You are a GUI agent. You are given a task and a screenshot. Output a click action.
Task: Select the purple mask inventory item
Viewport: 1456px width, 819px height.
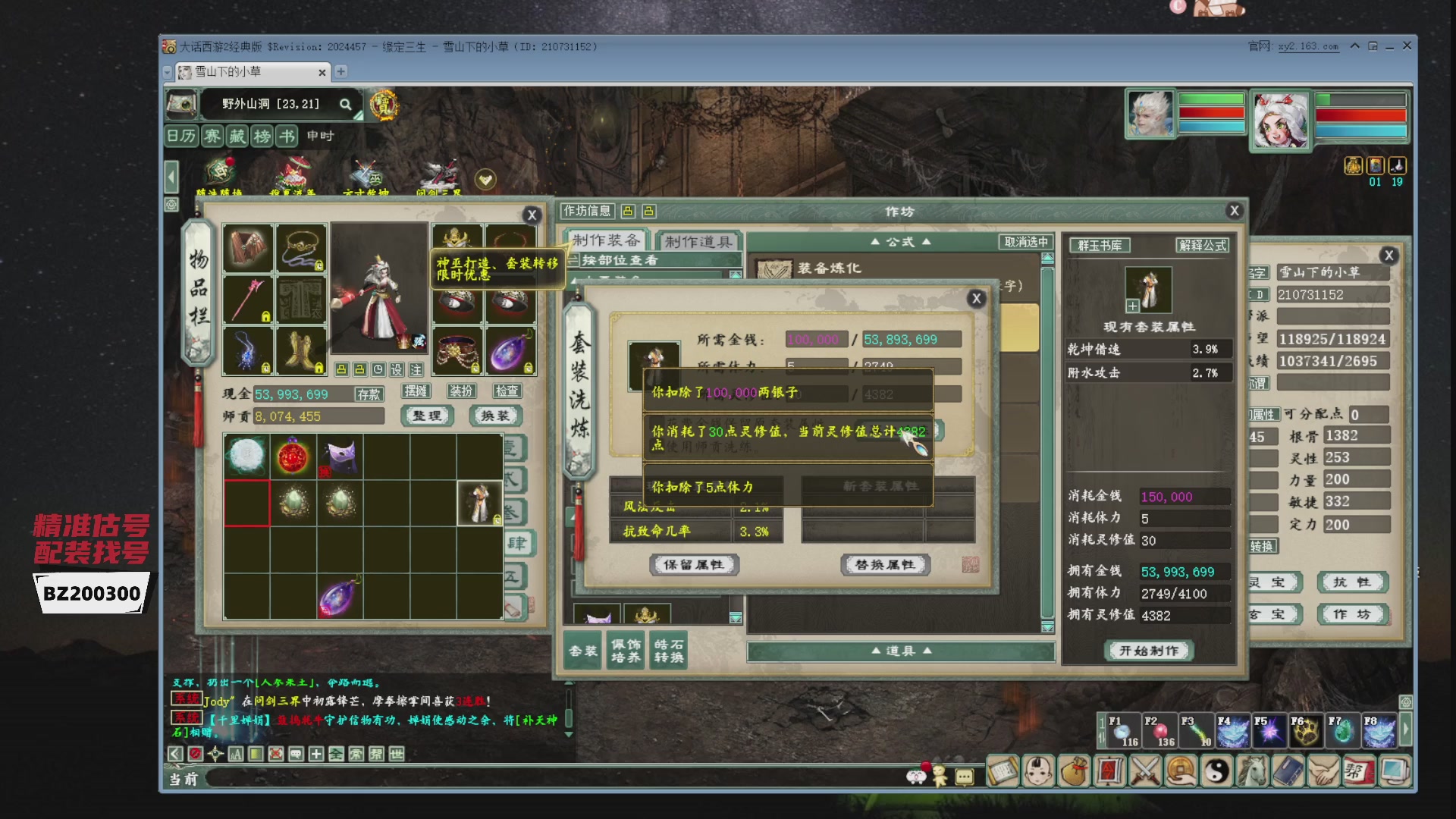(x=340, y=456)
